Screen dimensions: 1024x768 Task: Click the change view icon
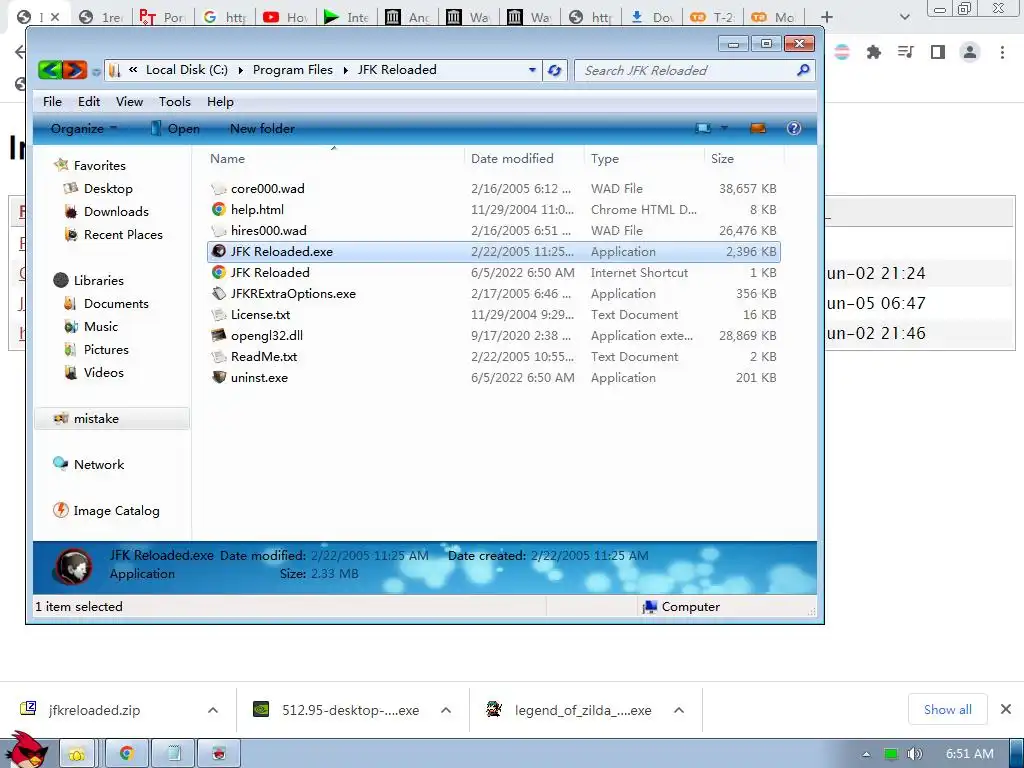pyautogui.click(x=703, y=128)
